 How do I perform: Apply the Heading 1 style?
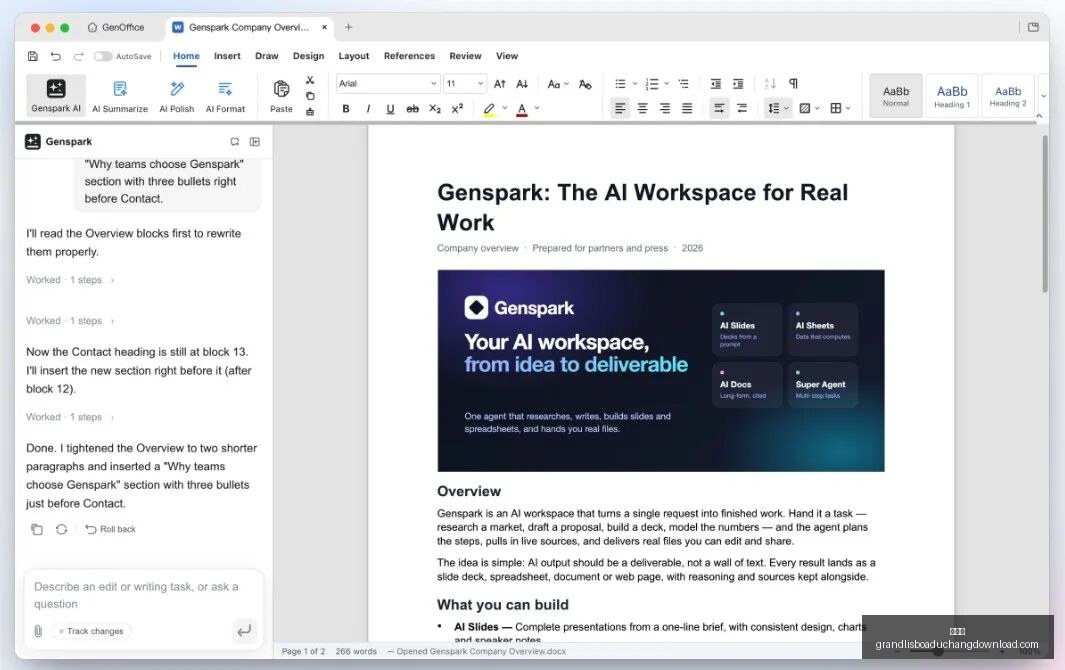click(x=952, y=96)
